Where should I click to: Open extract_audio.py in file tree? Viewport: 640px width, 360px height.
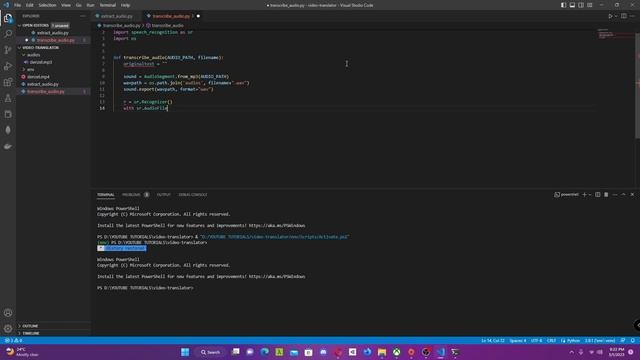pyautogui.click(x=53, y=84)
